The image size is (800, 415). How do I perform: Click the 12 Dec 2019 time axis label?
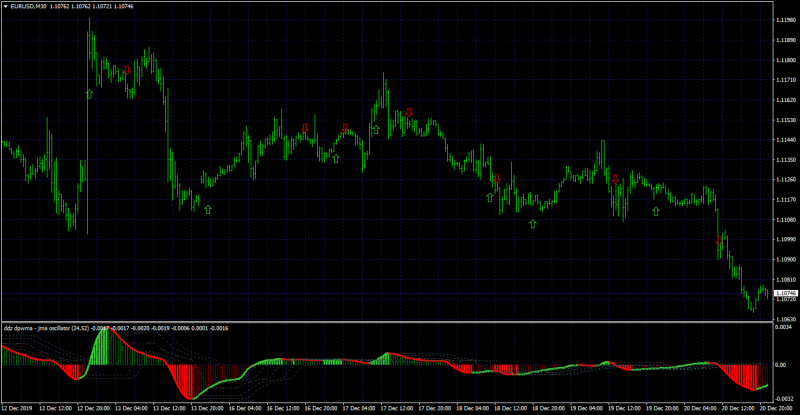[17, 408]
